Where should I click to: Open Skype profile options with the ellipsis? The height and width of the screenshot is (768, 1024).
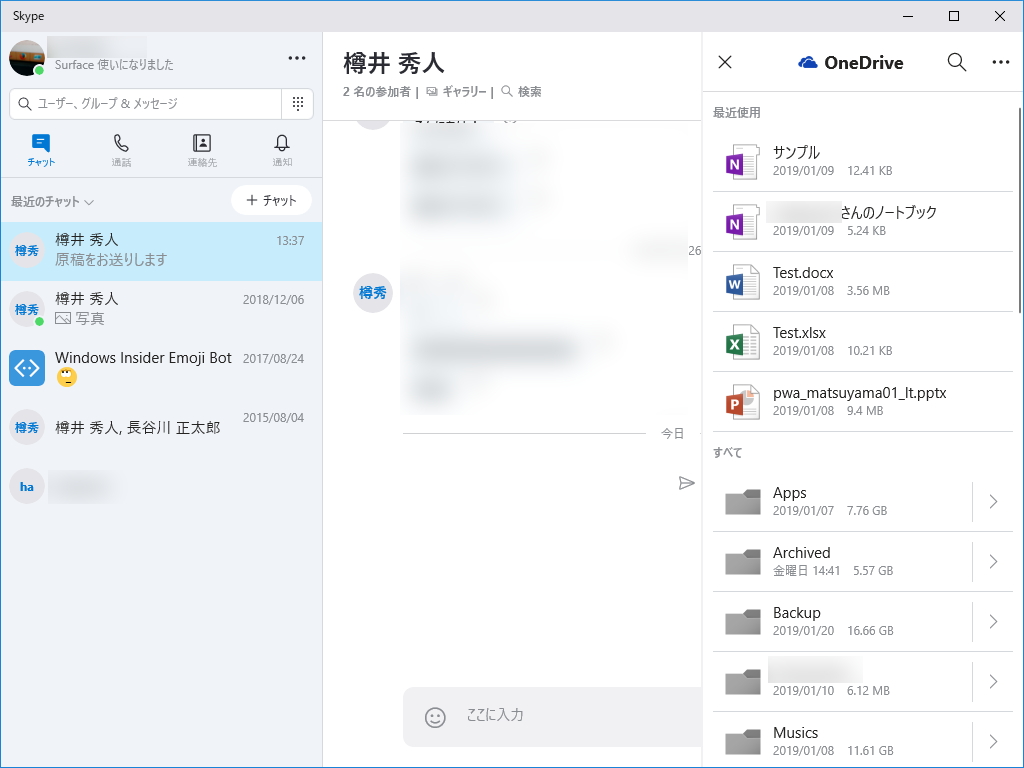(297, 58)
